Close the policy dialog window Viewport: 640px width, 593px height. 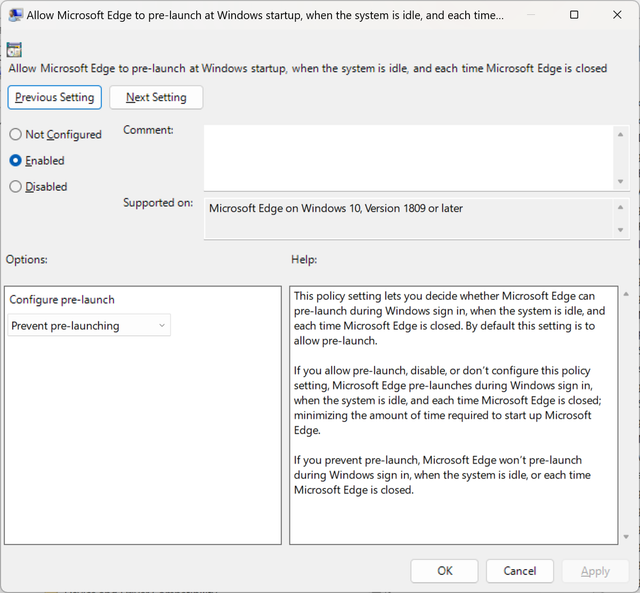617,15
